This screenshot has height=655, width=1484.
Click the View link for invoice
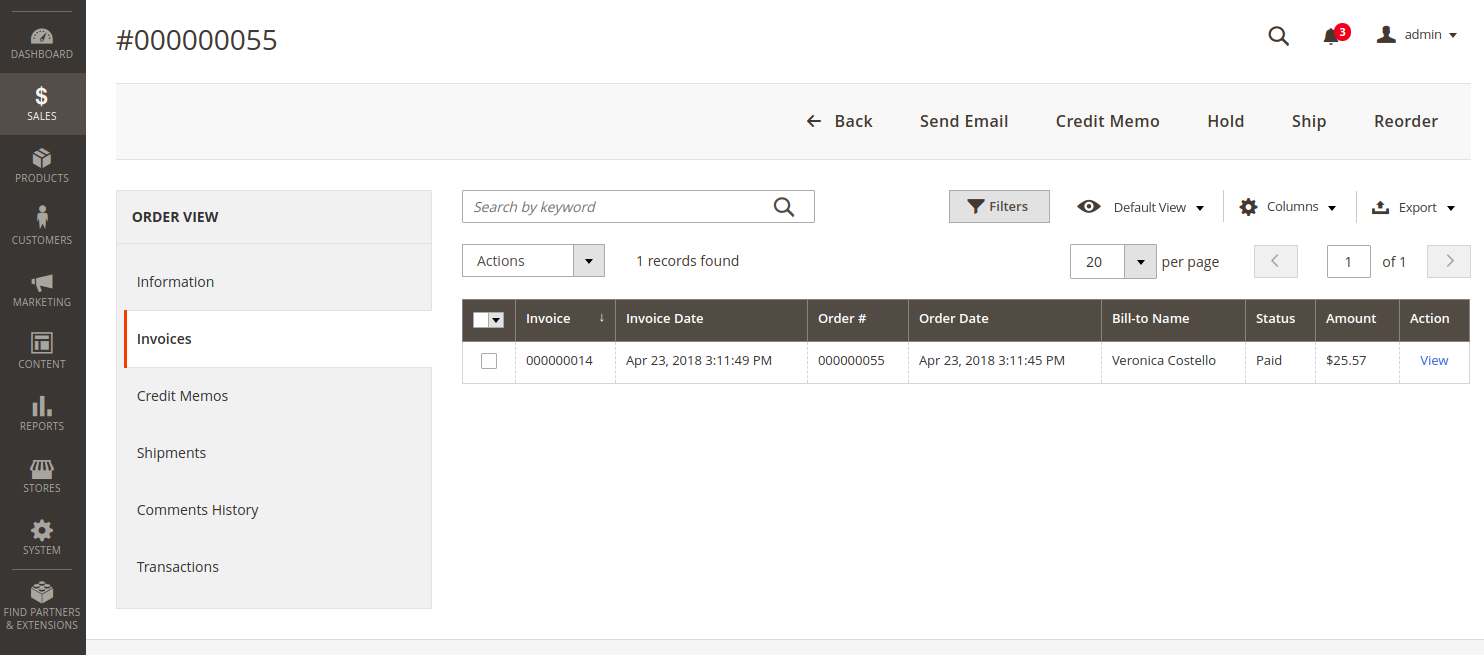pos(1433,361)
